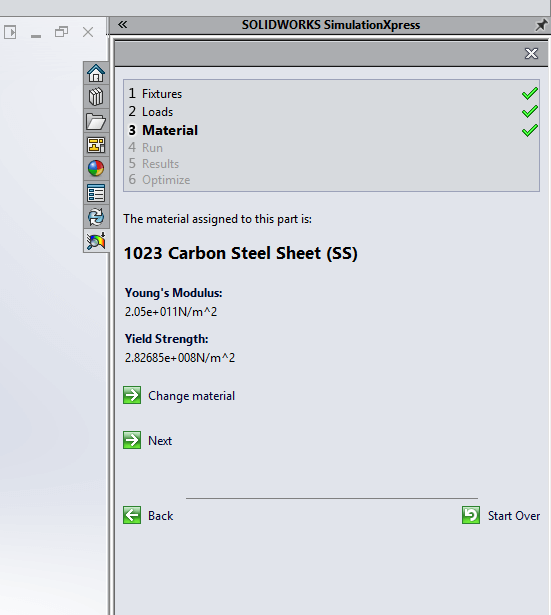
Task: Click the Young's Modulus label
Action: pos(173,293)
